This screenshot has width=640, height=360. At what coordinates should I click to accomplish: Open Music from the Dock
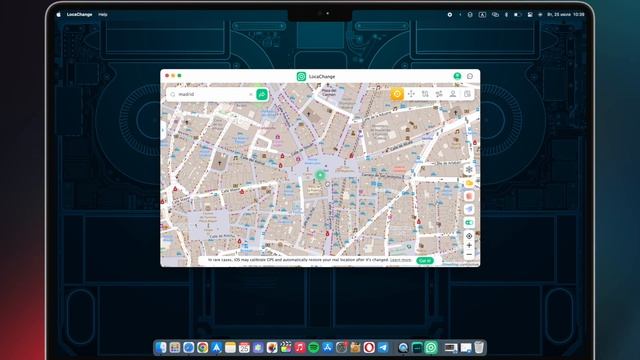pos(300,347)
